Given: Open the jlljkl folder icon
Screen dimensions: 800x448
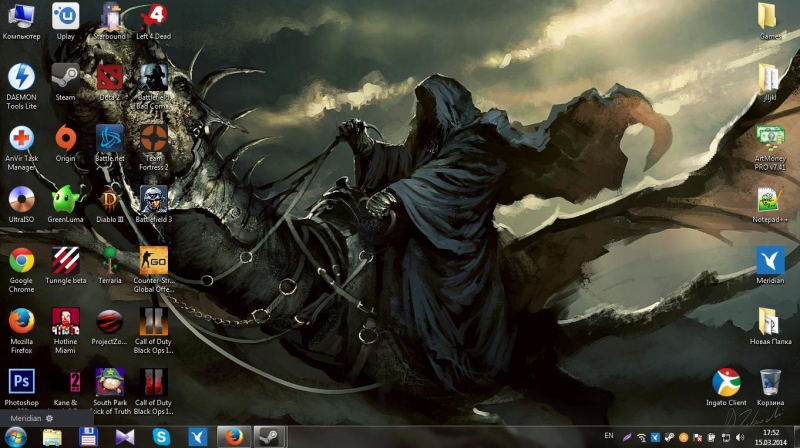Looking at the screenshot, I should pos(769,82).
